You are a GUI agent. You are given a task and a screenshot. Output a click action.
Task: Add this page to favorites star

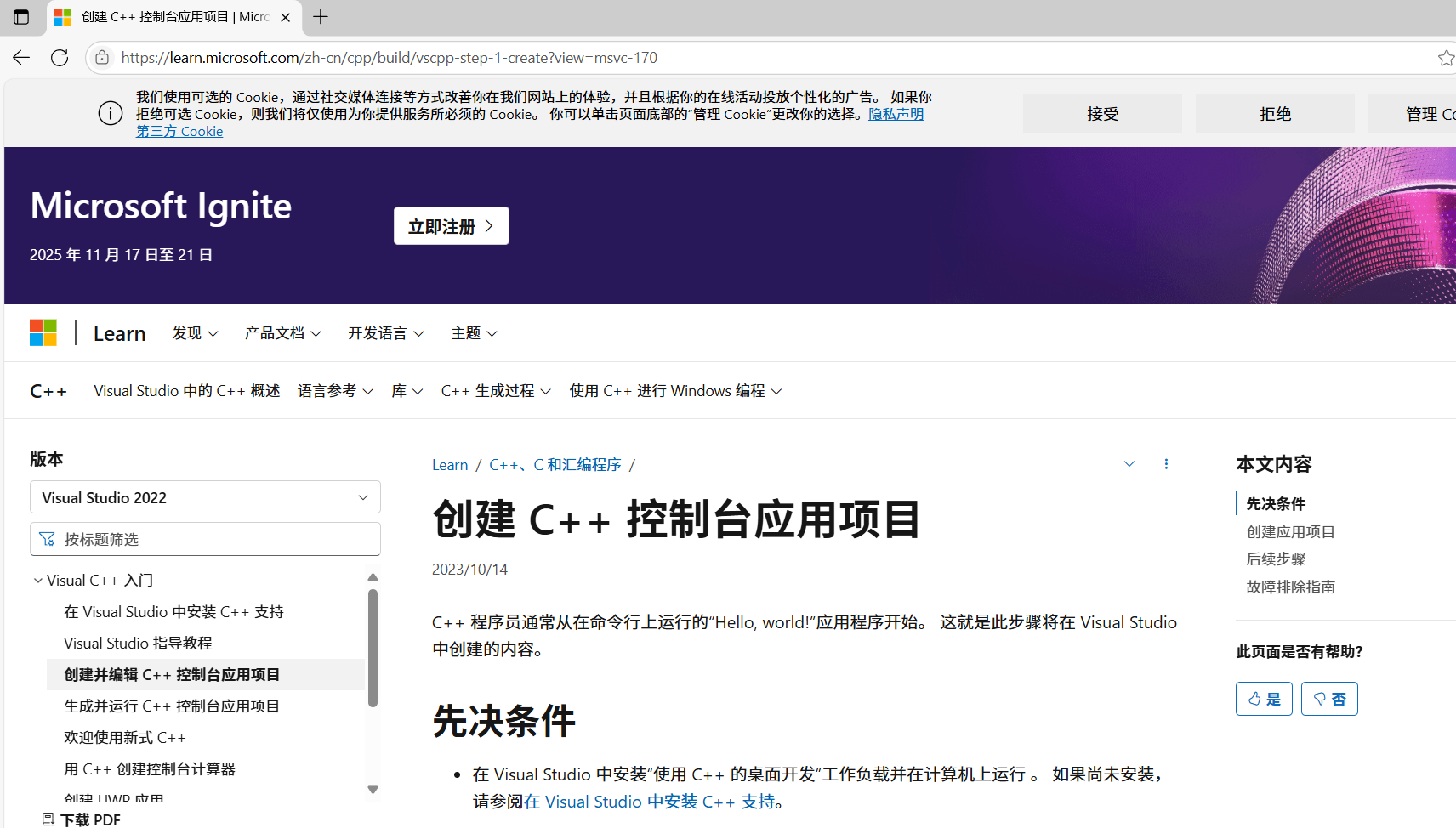(1445, 58)
